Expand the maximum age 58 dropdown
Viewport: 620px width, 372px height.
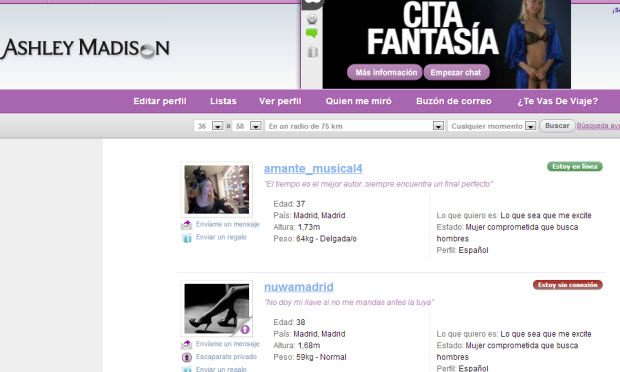point(256,126)
